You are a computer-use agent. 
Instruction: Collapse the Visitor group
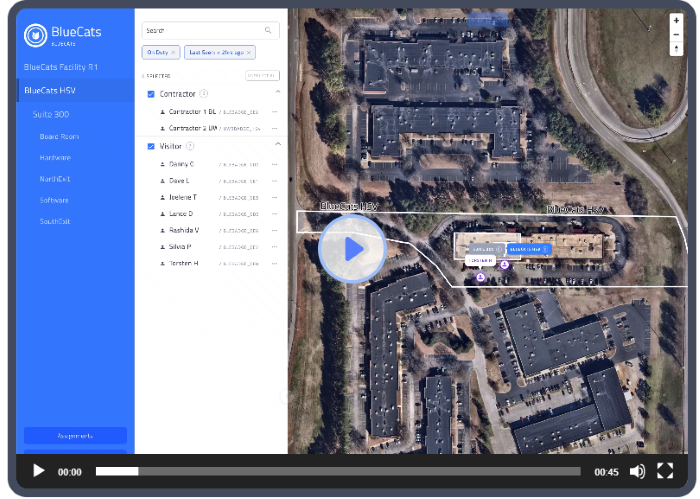tap(278, 144)
